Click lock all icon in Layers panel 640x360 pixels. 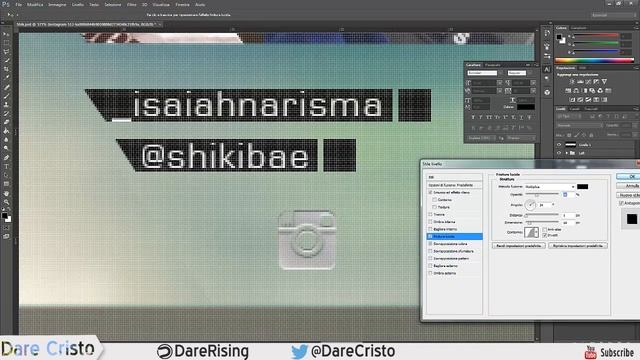point(591,135)
